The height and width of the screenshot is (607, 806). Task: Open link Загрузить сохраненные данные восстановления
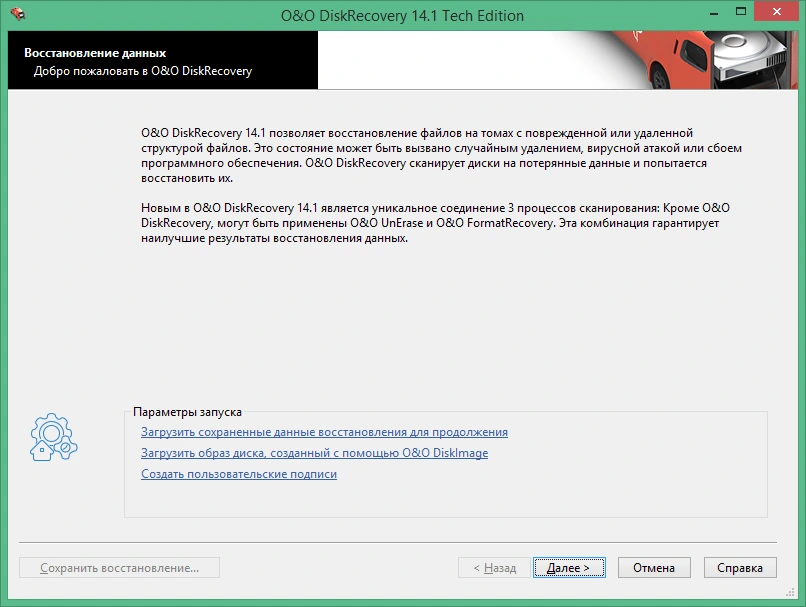coord(324,432)
